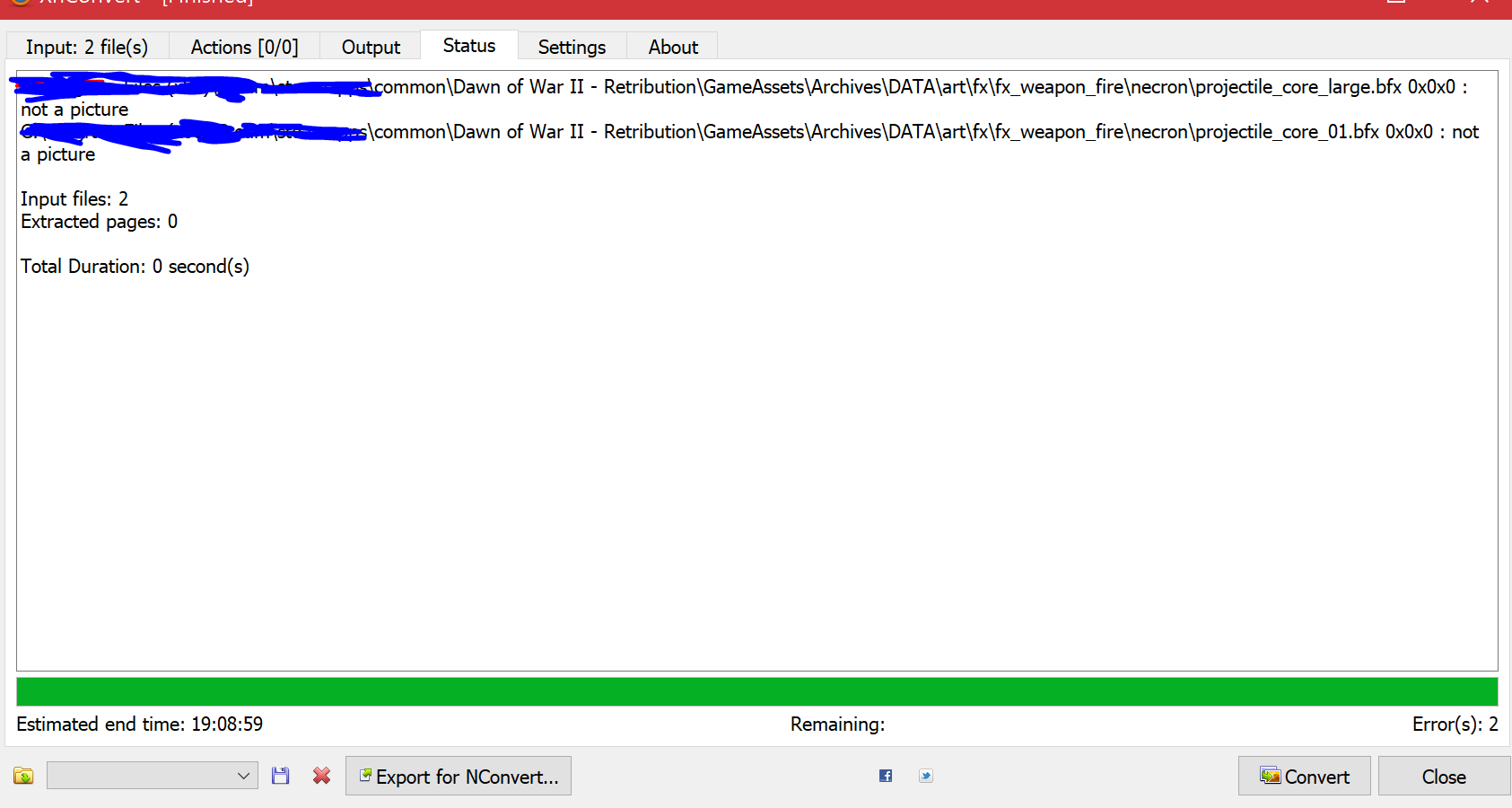Click the red X delete preset icon

click(x=321, y=776)
